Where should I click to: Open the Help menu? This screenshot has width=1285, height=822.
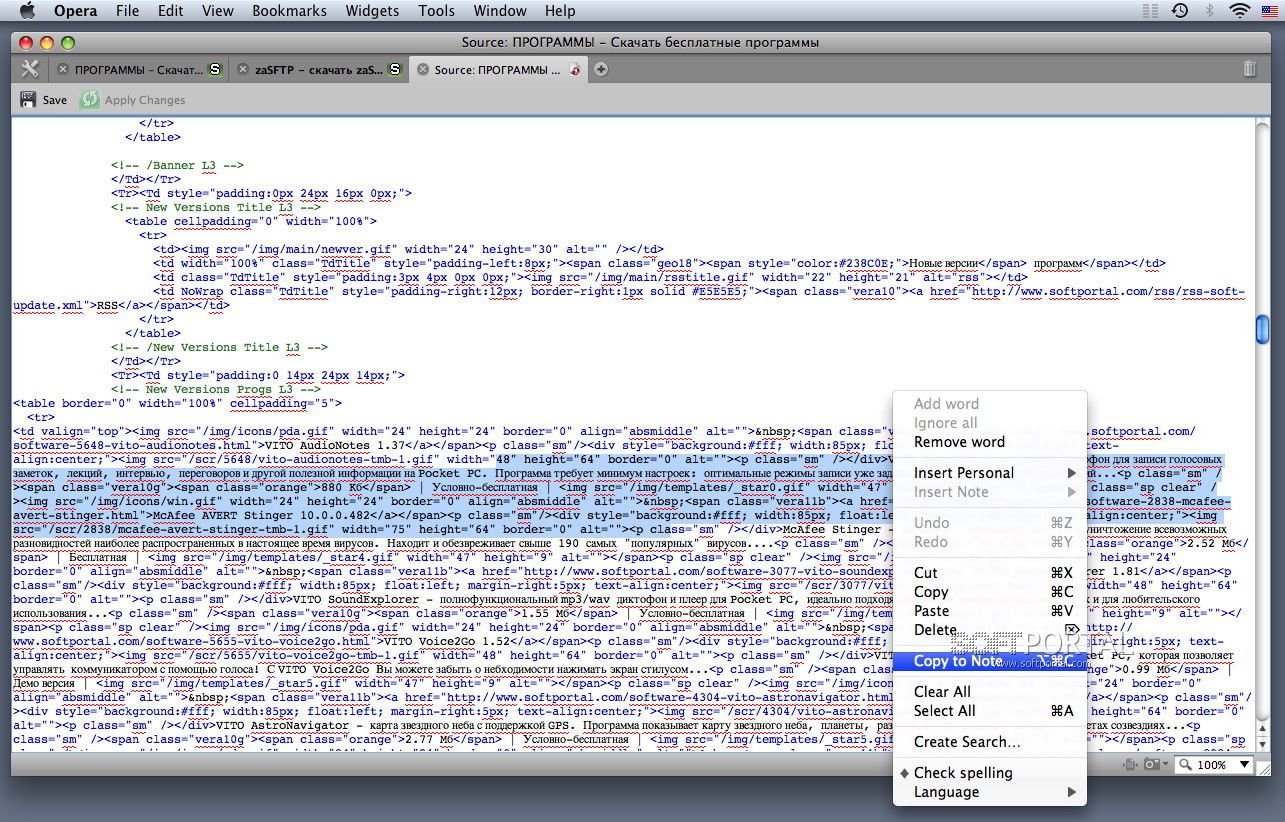[x=560, y=11]
